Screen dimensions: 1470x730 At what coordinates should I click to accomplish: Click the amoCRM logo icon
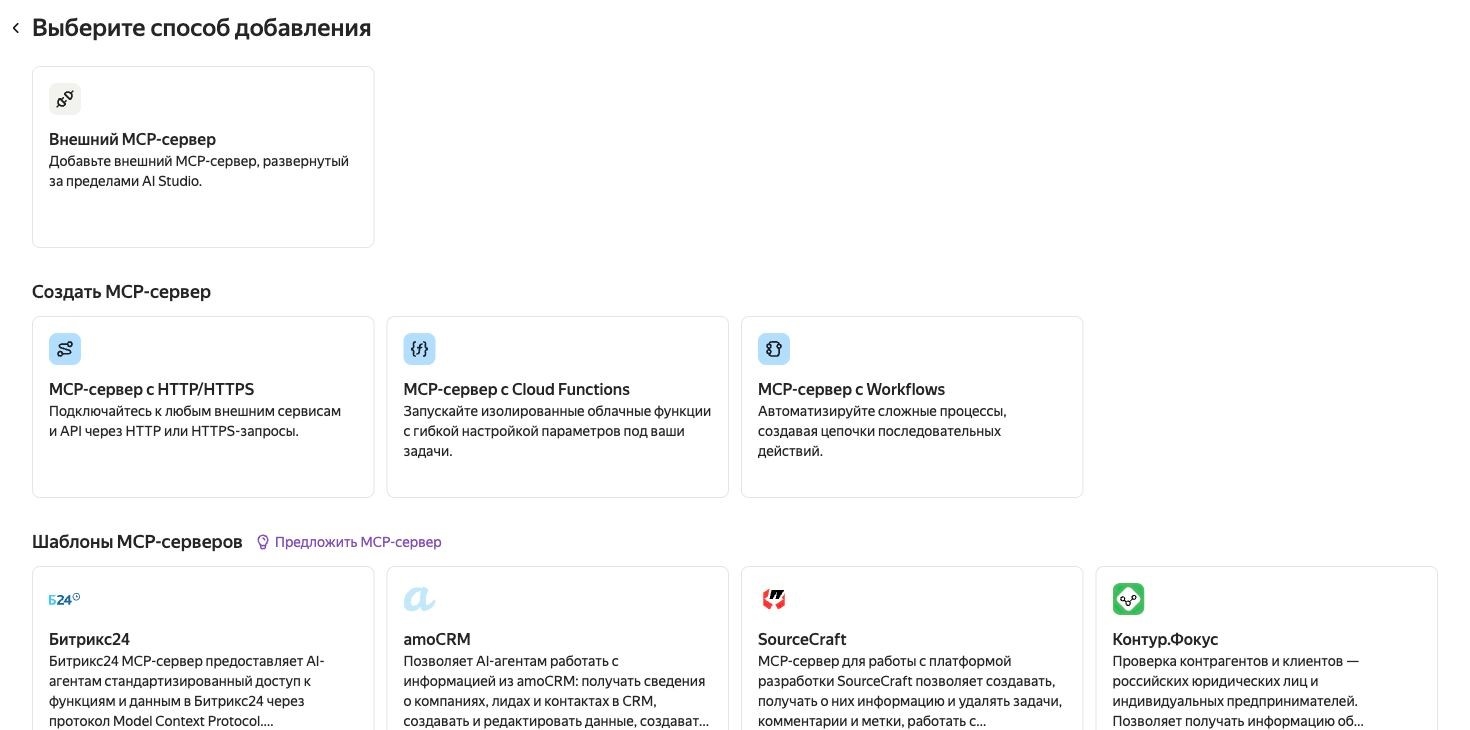coord(420,599)
